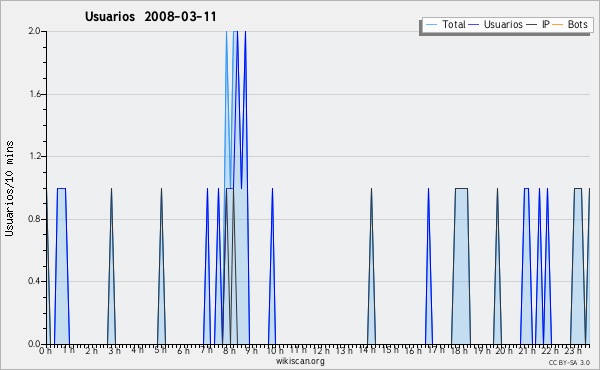This screenshot has width=600, height=370.
Task: Click the x-axis label '19 h'
Action: tap(482, 350)
